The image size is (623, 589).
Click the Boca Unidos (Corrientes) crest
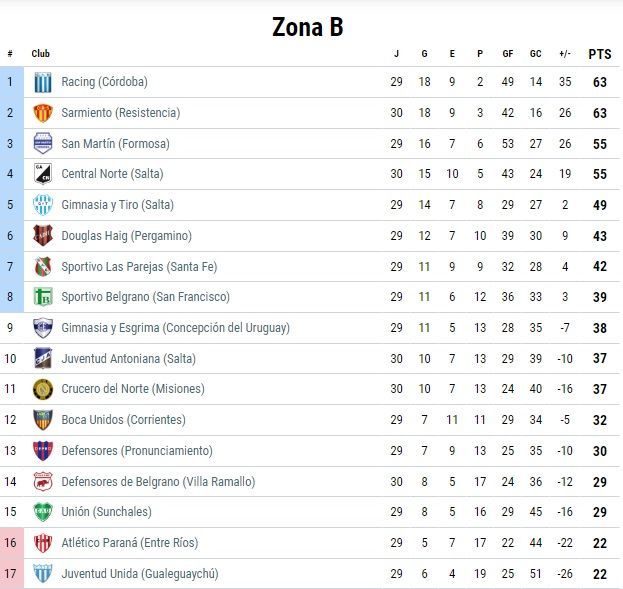tap(42, 420)
